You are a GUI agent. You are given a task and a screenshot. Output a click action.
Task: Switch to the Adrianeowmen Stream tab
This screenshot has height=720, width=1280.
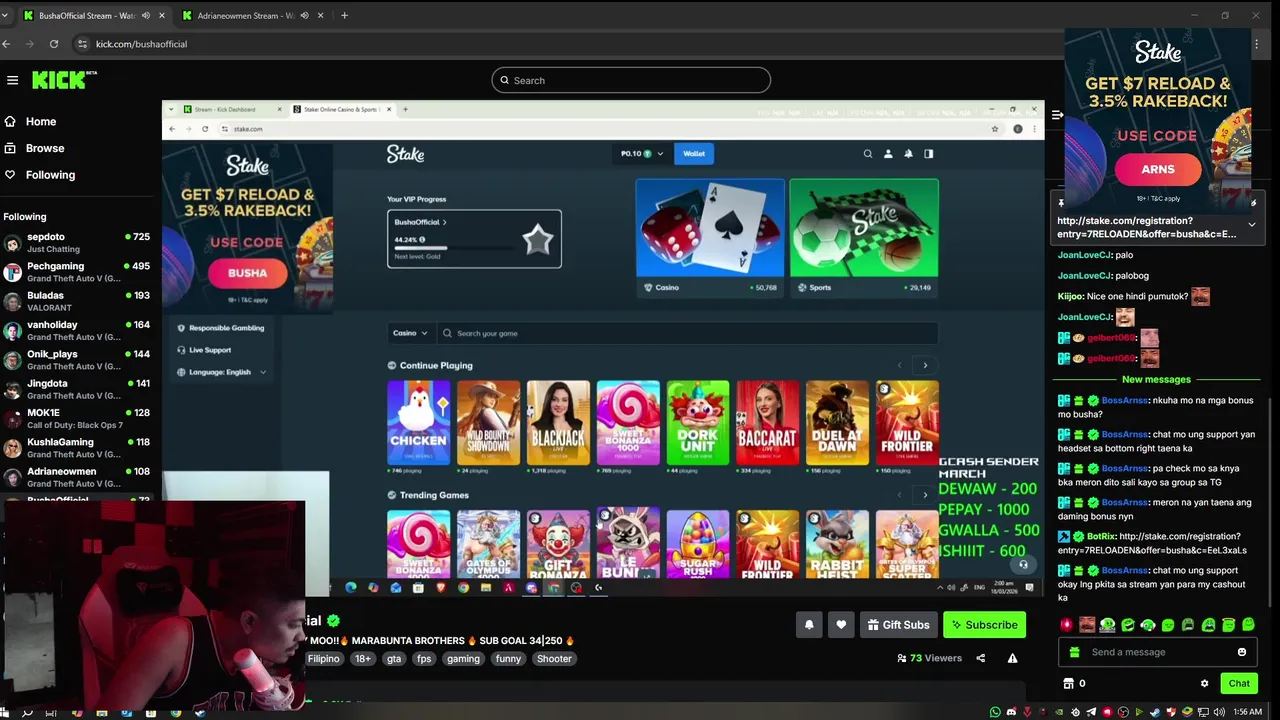pos(253,15)
